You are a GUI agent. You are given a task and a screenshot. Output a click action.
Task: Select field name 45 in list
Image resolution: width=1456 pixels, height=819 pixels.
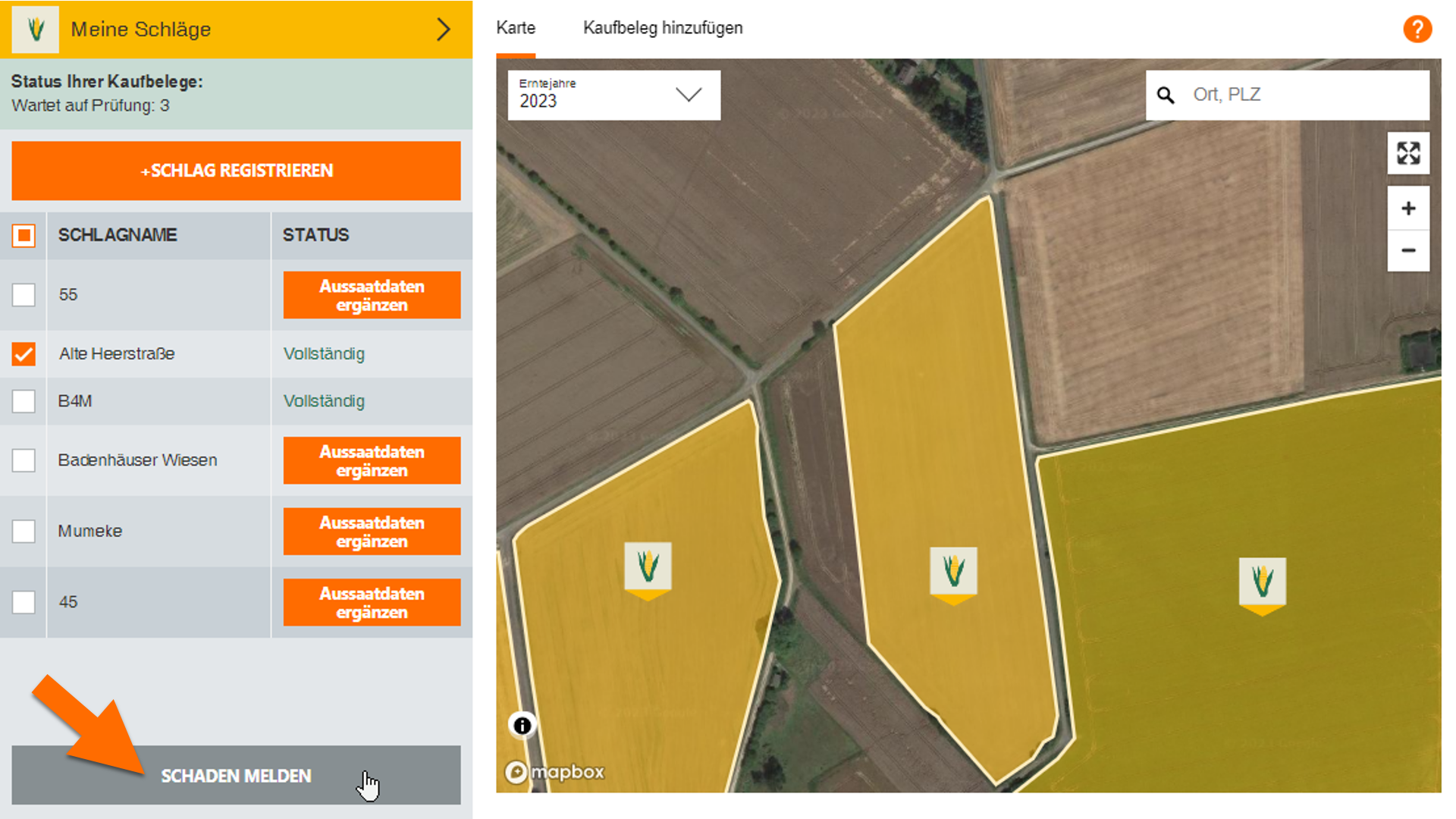point(68,602)
